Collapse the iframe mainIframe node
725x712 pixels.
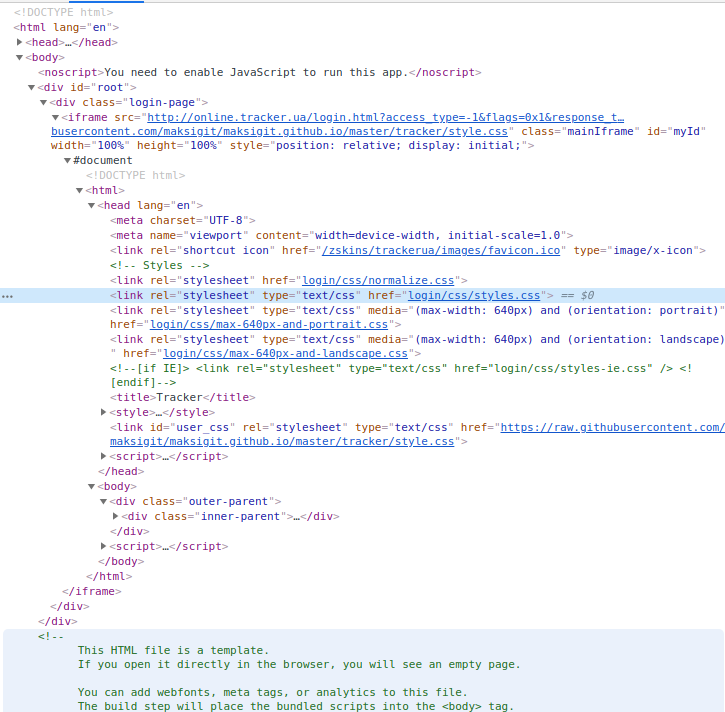56,117
